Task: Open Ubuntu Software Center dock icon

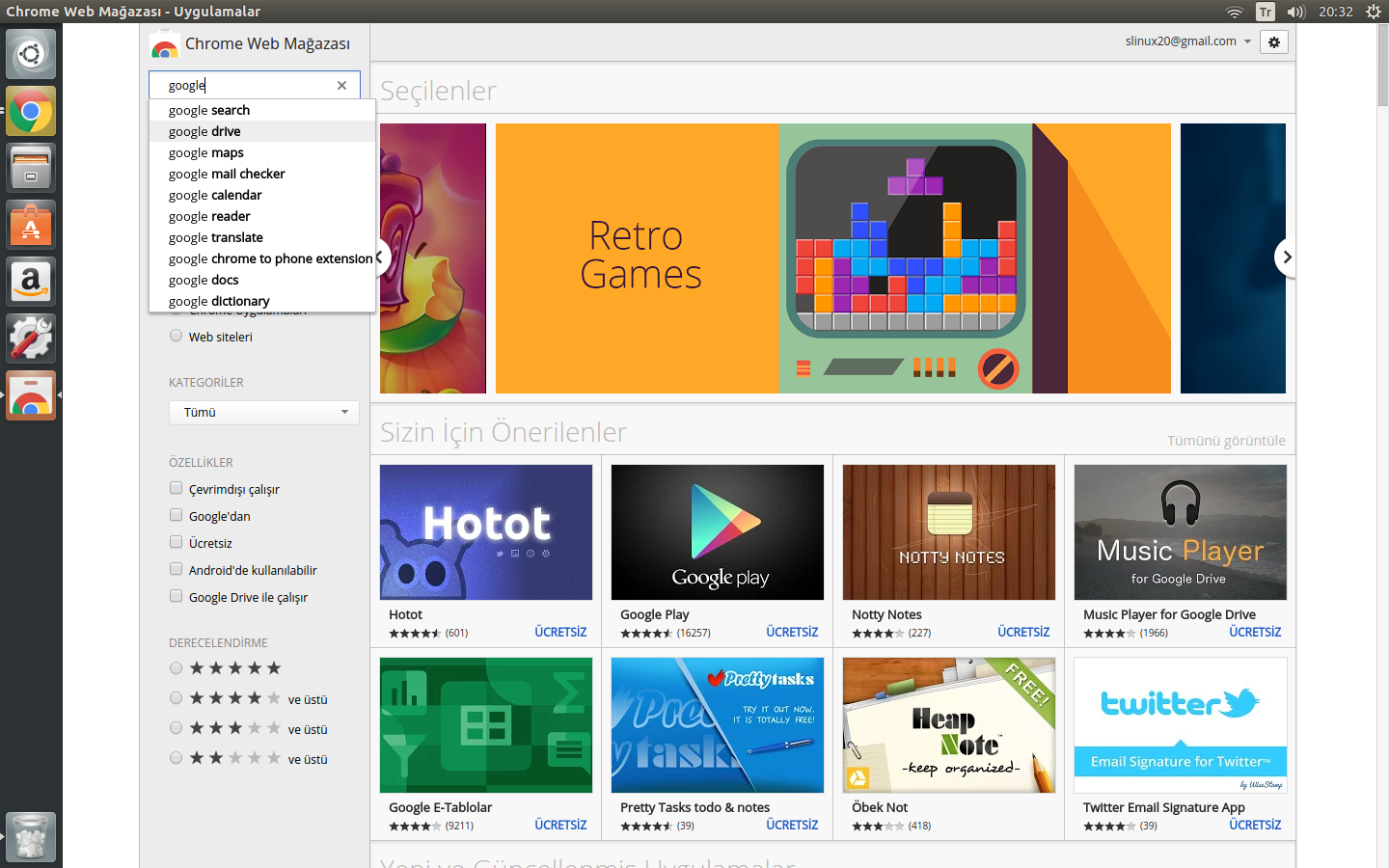Action: tap(31, 225)
